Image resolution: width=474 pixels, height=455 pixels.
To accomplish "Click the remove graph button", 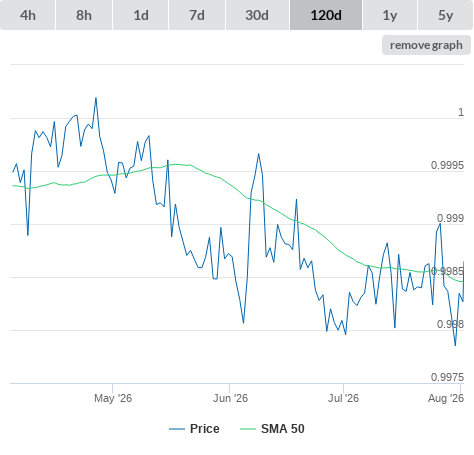I will pos(426,45).
